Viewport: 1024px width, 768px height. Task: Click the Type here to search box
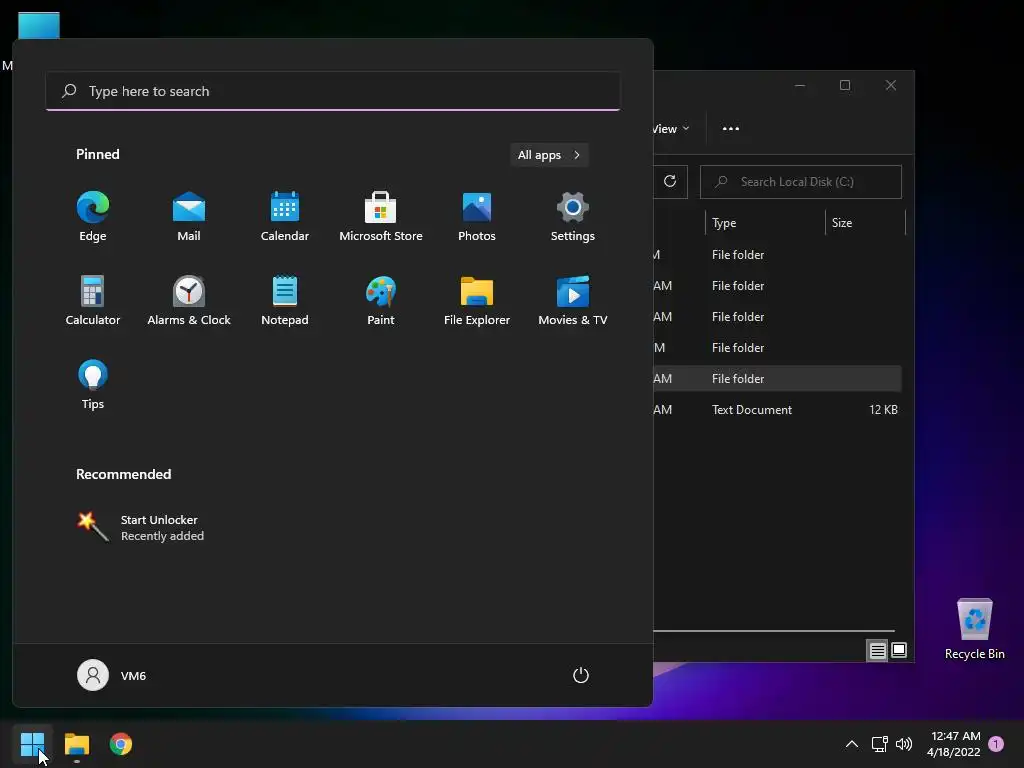pos(333,91)
